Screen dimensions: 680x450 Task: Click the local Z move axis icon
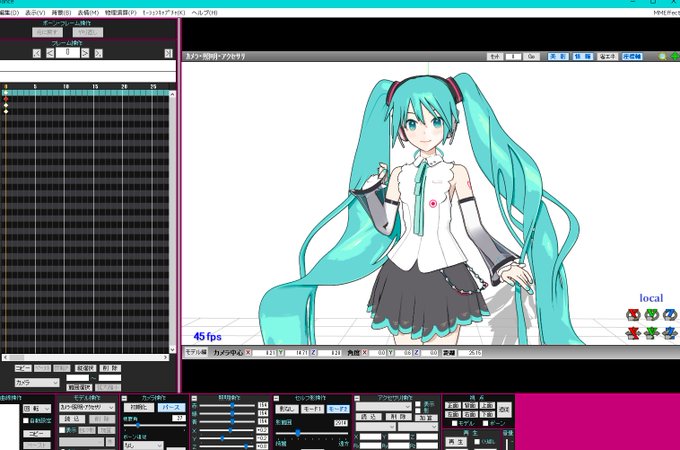[670, 333]
